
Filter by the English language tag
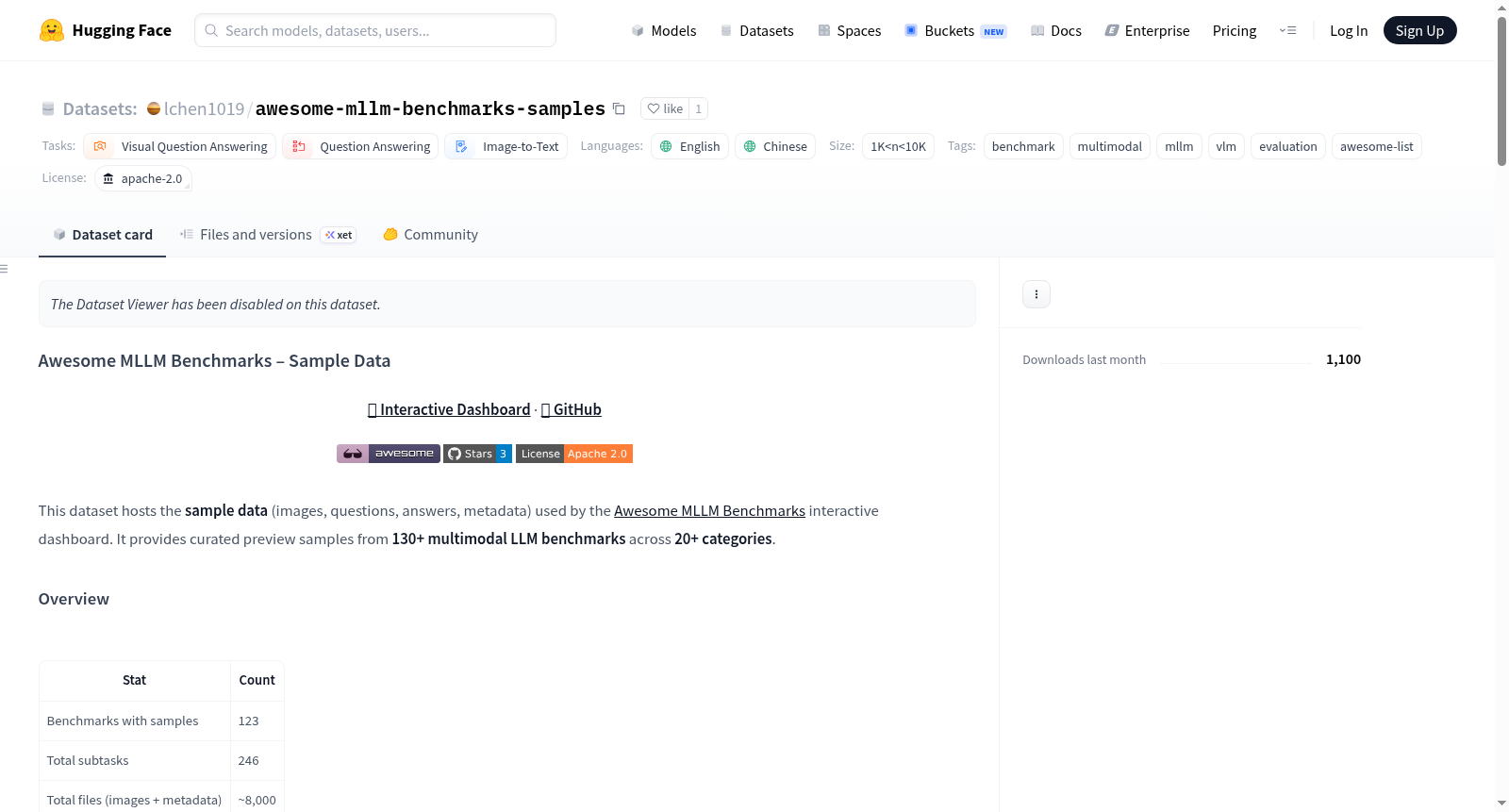(x=689, y=146)
